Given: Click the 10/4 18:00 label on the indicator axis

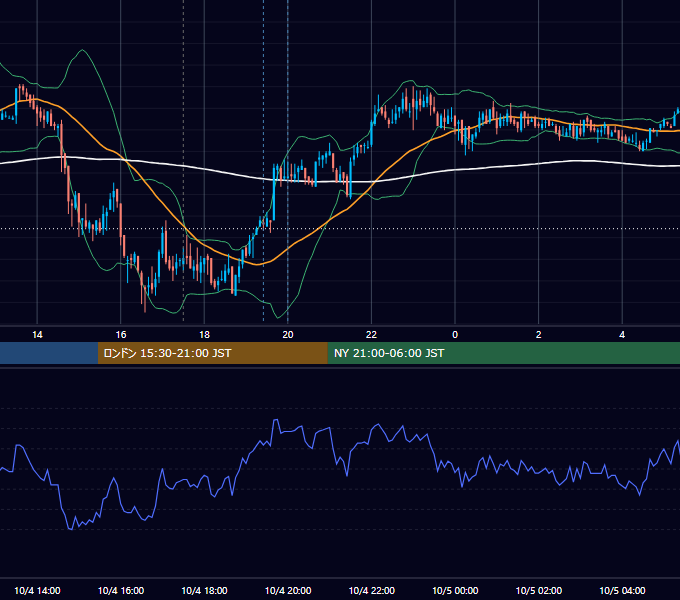Looking at the screenshot, I should point(204,590).
